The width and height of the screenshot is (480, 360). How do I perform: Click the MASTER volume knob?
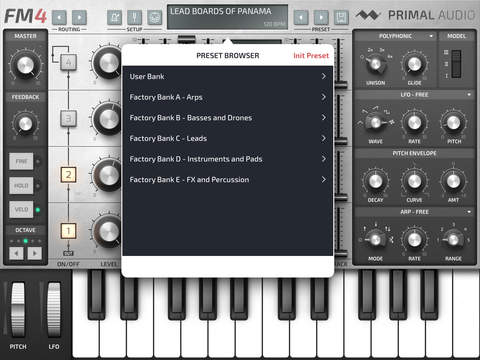tap(26, 65)
